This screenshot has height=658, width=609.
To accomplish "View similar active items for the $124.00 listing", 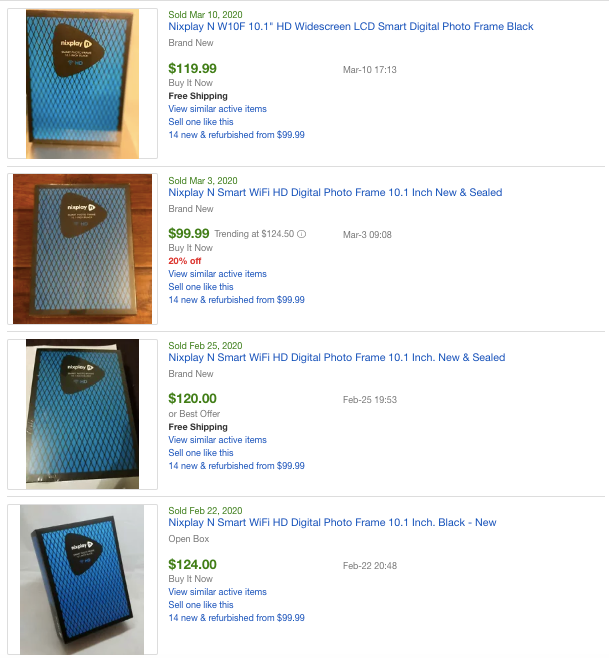I will point(217,592).
